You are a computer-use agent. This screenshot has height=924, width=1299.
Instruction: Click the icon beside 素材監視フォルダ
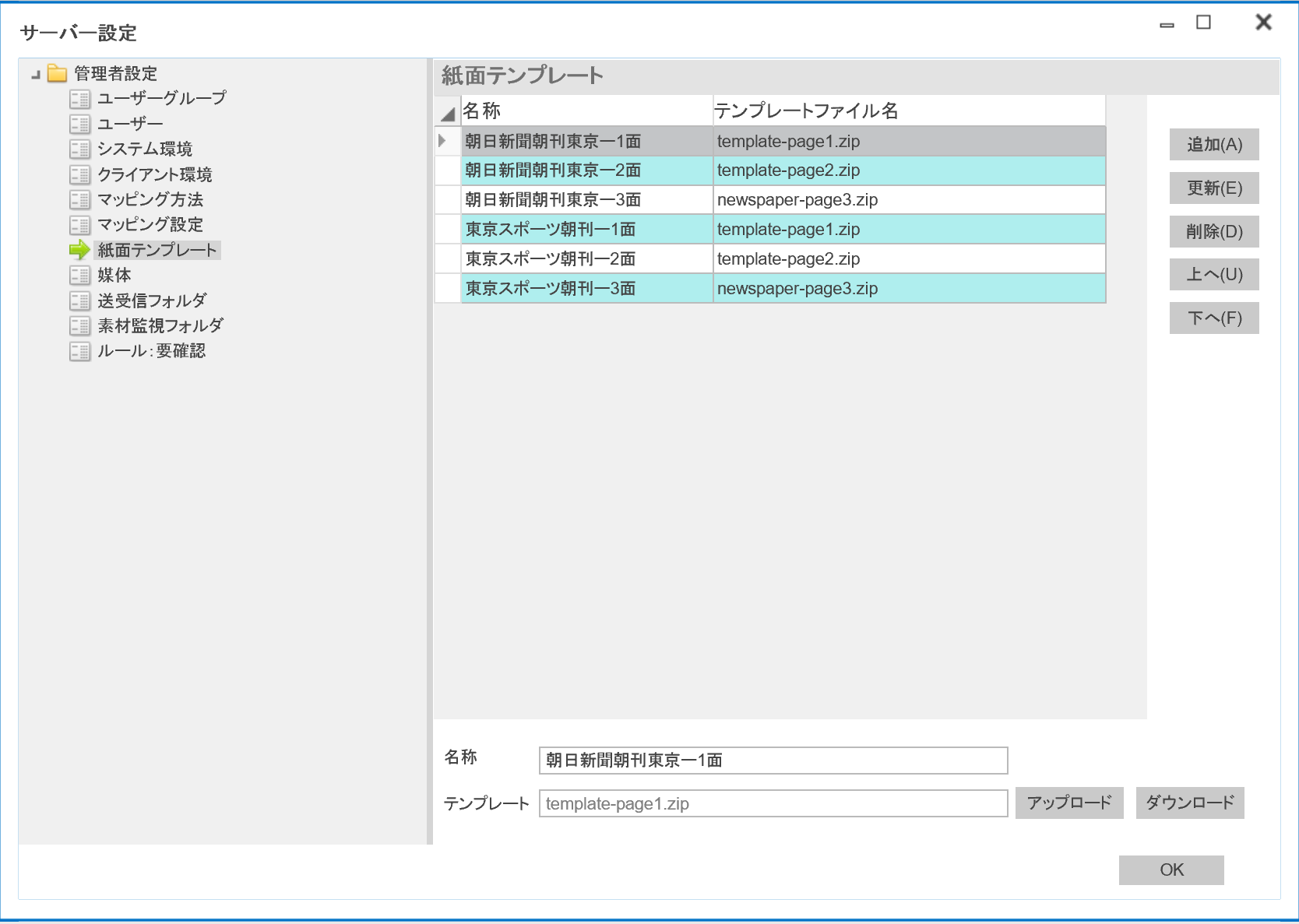point(79,325)
